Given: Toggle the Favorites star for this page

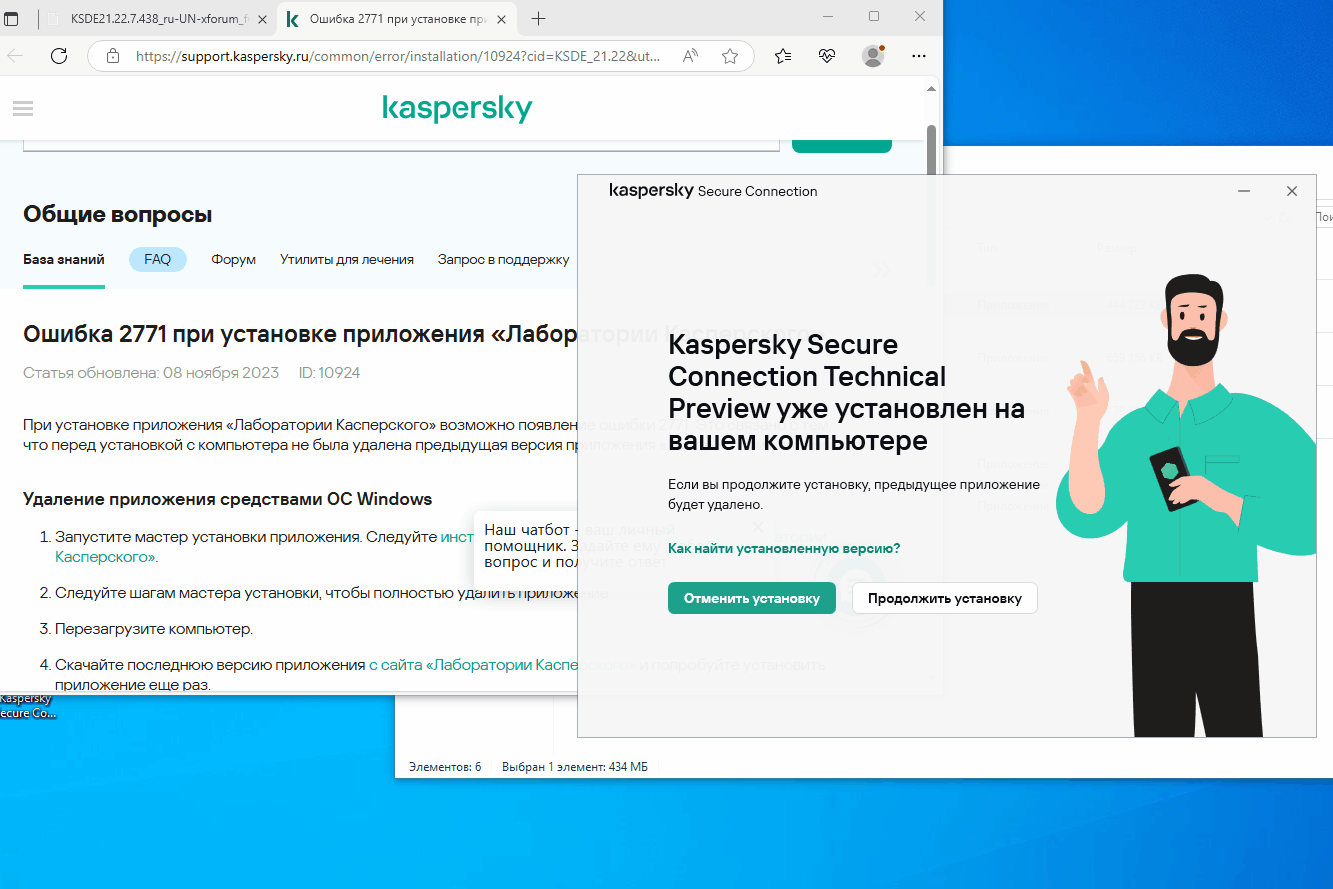Looking at the screenshot, I should pos(732,56).
